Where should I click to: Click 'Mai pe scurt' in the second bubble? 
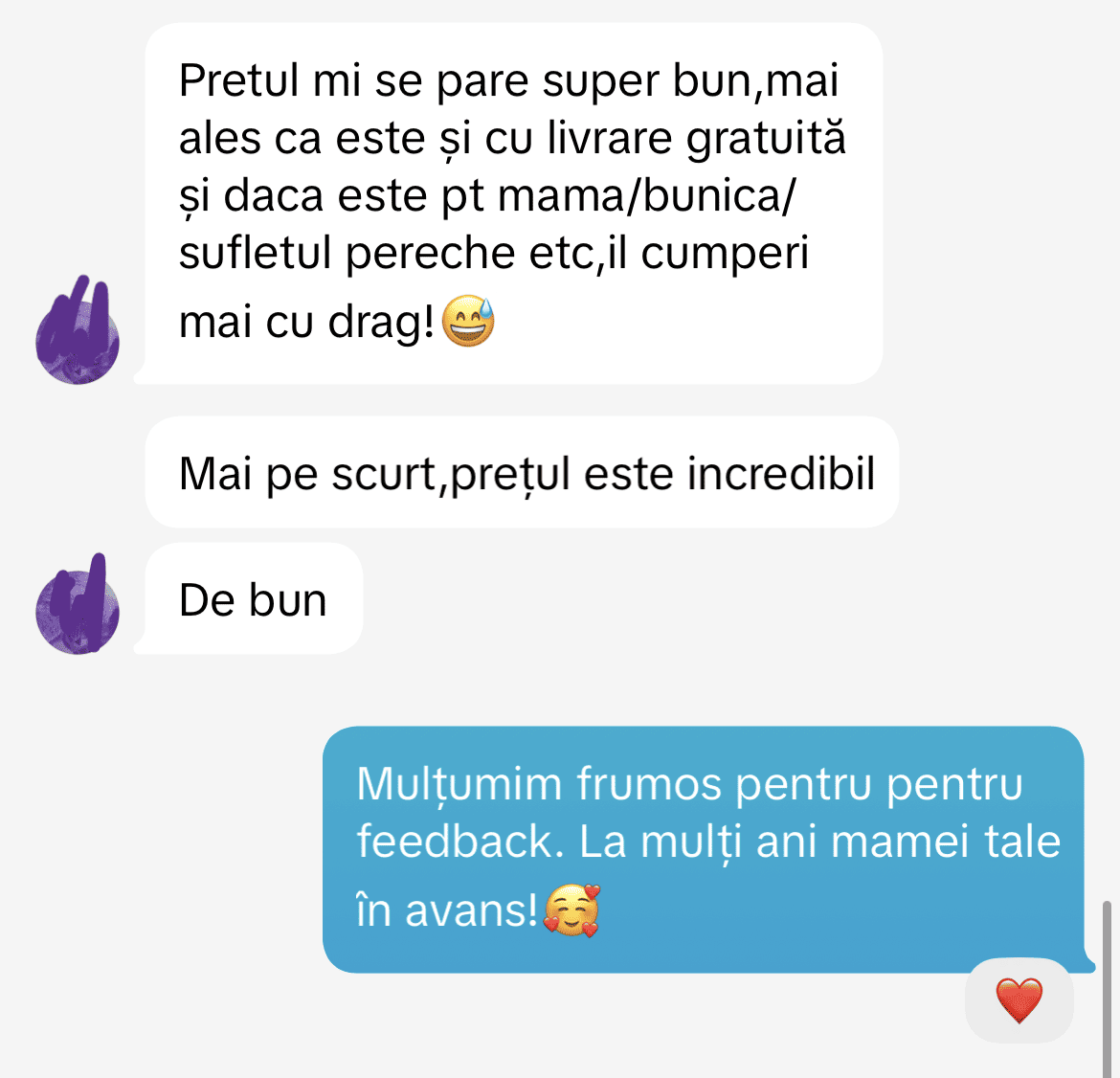point(307,473)
